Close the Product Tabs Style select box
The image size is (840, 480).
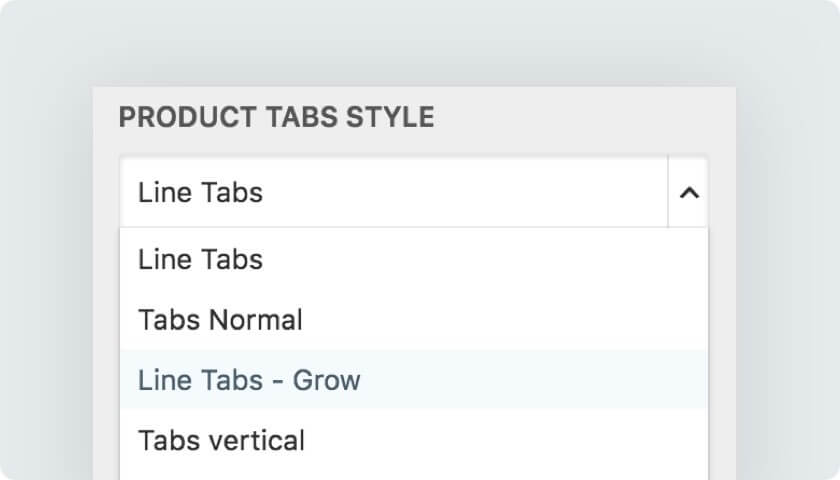pyautogui.click(x=689, y=192)
